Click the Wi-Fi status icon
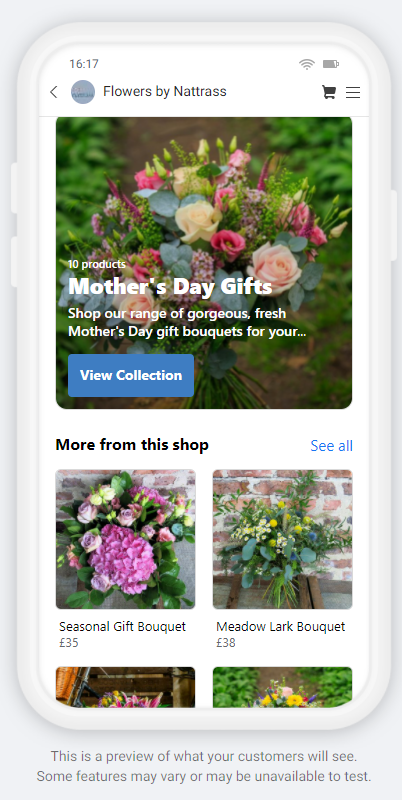402x800 pixels. [307, 64]
